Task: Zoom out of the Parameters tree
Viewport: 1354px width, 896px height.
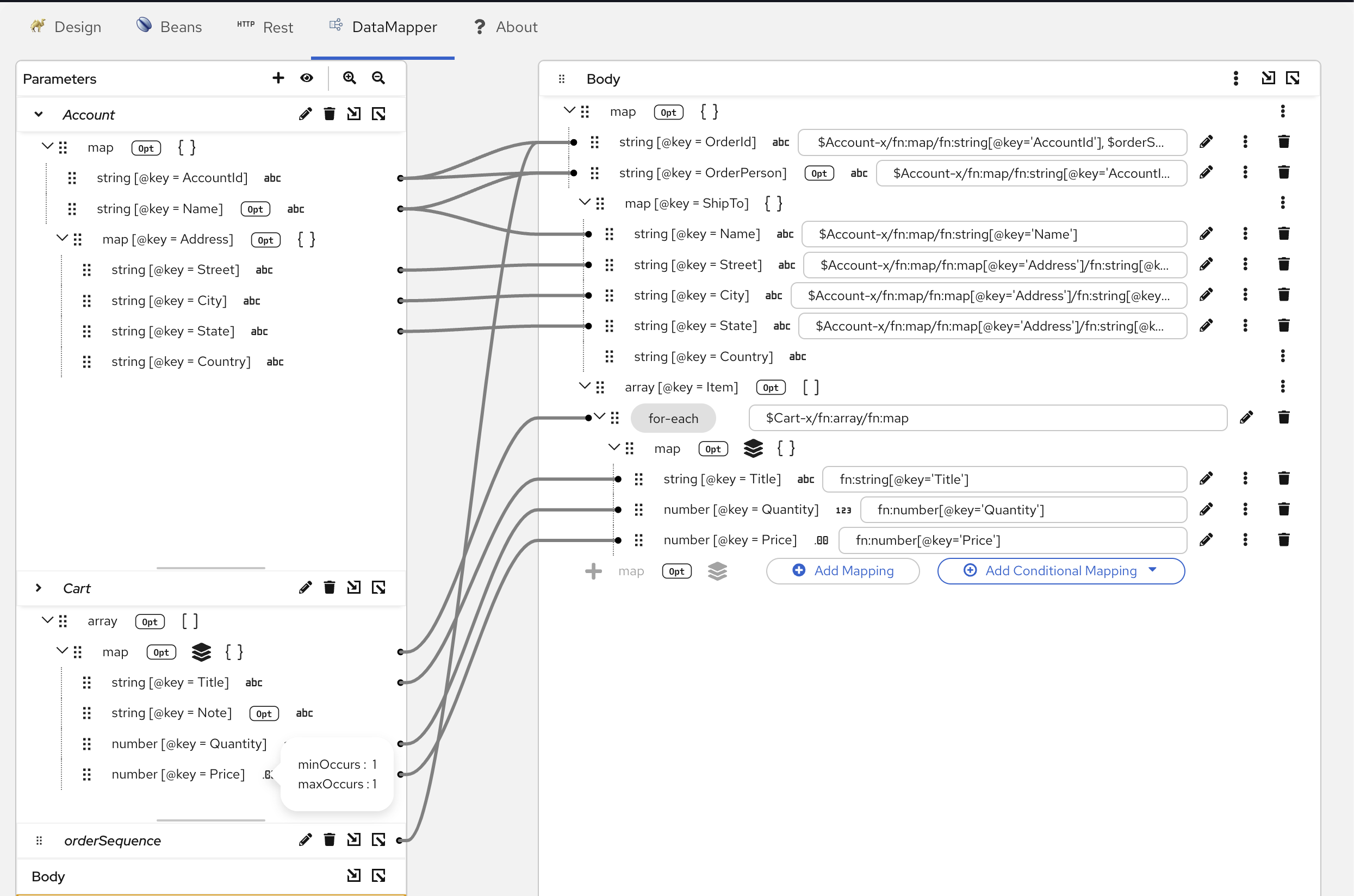Action: 378,78
